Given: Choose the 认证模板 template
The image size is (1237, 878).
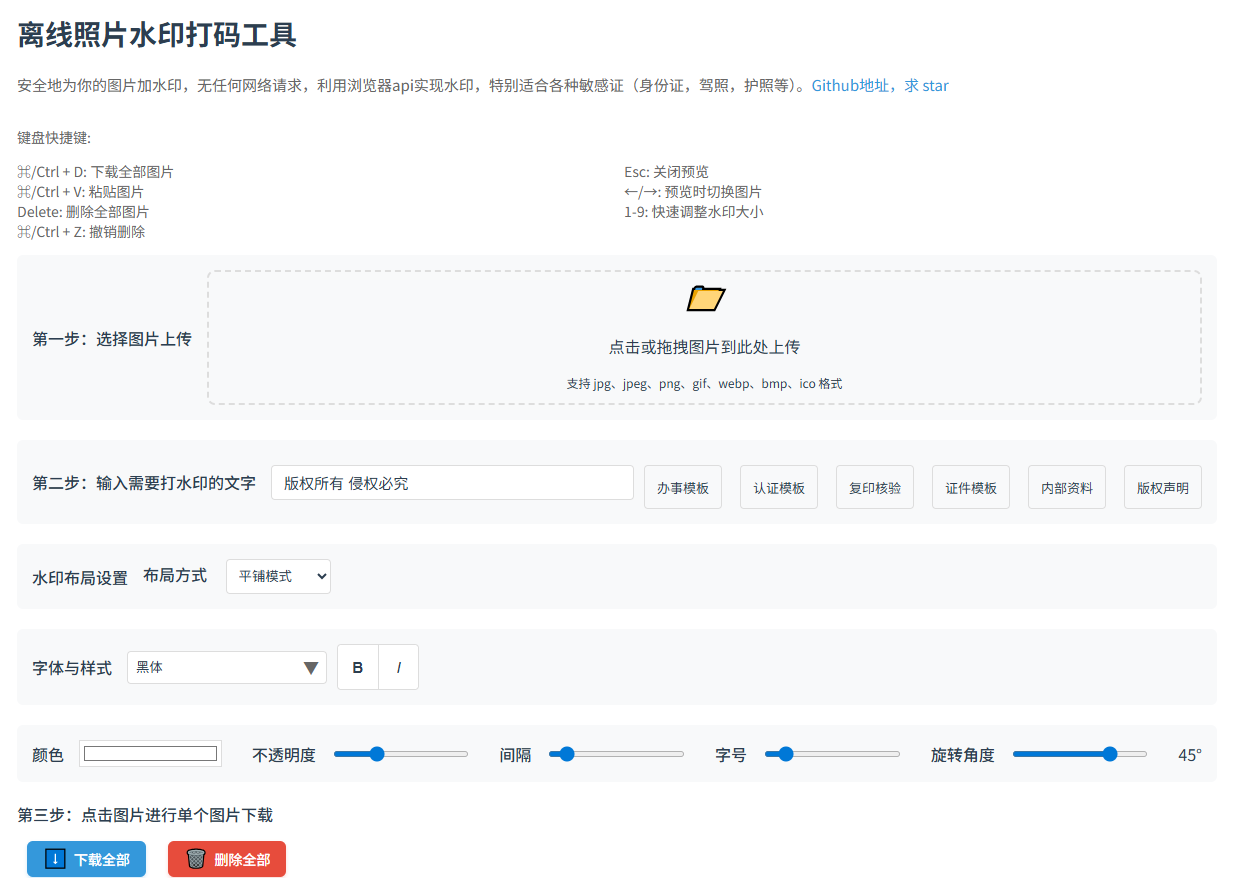Looking at the screenshot, I should coord(779,488).
